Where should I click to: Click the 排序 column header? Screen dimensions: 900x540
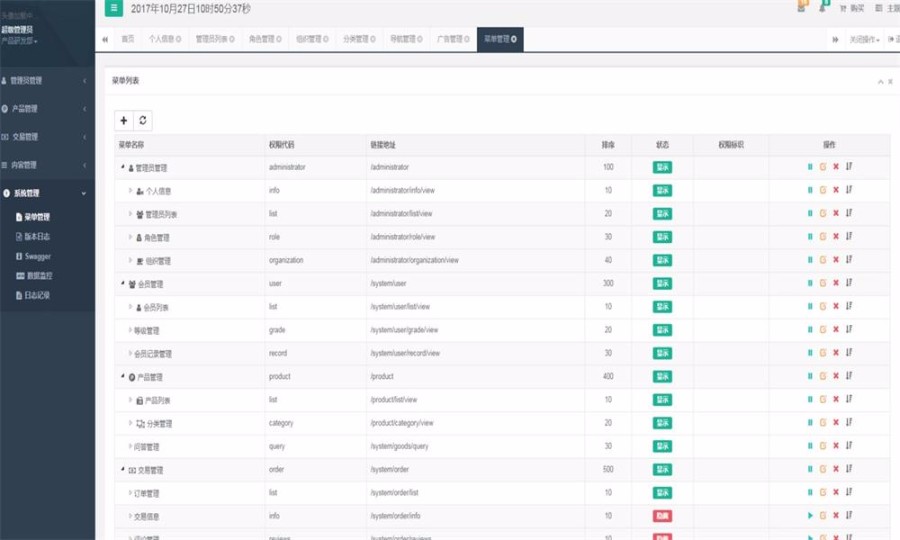coord(608,145)
